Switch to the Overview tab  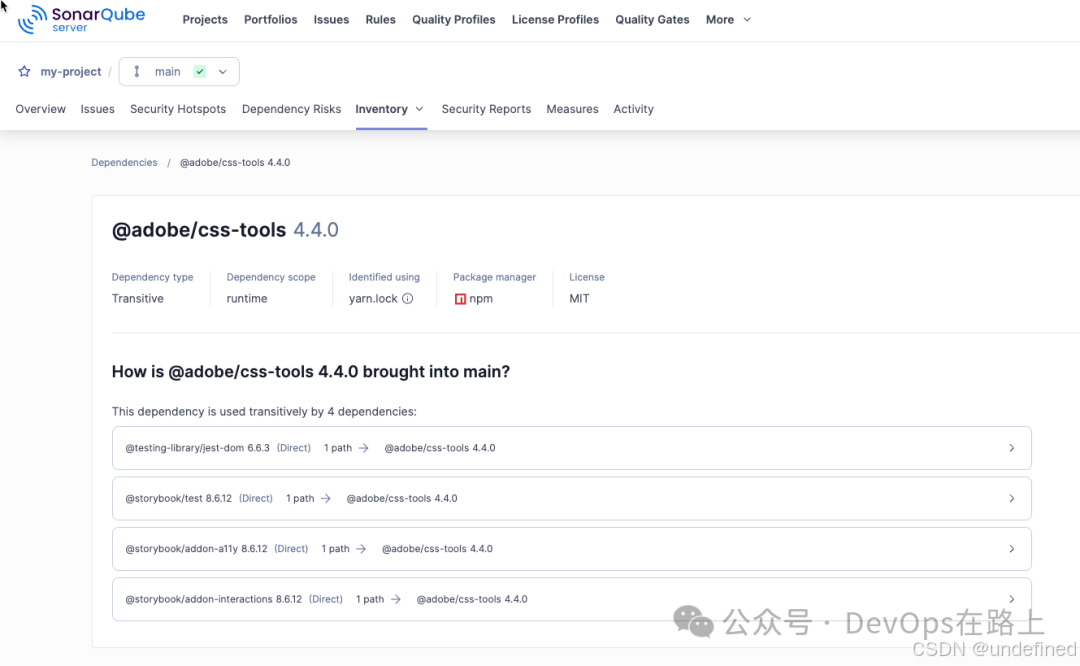41,109
